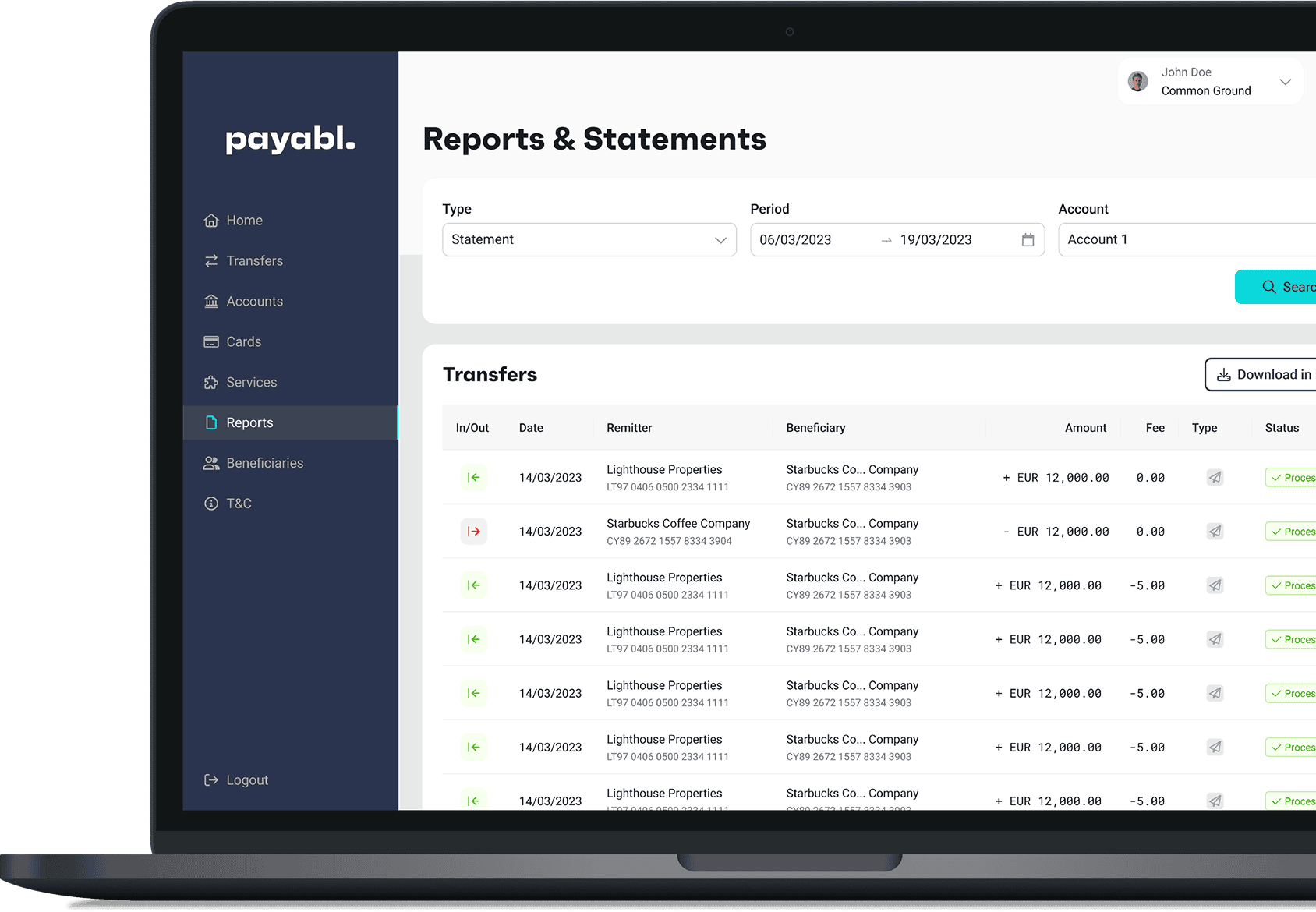Open the Beneficiaries sidebar item
Screen dimensions: 1316x912
click(264, 463)
